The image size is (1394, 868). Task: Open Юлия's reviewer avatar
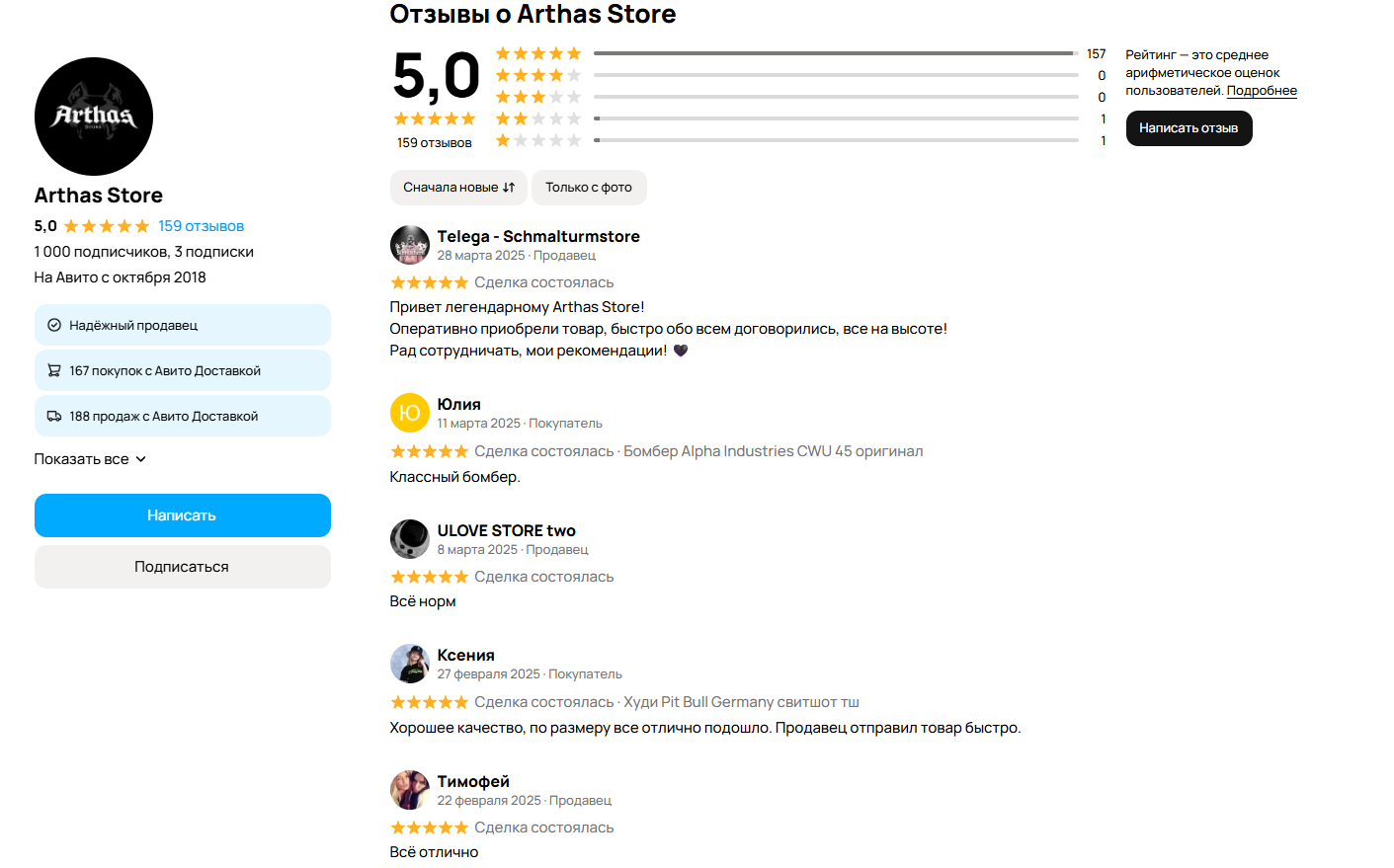click(x=409, y=413)
